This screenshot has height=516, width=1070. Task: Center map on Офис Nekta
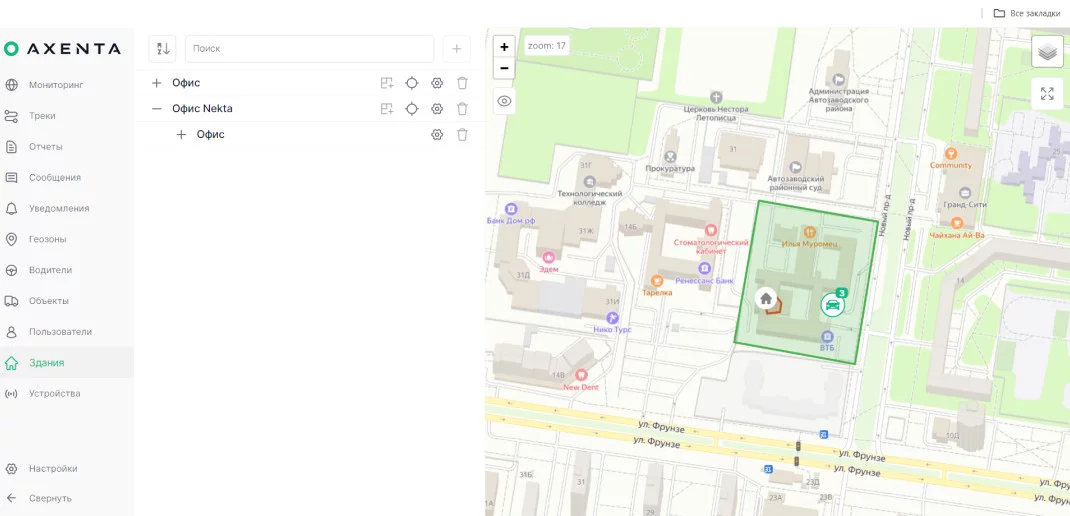tap(411, 109)
